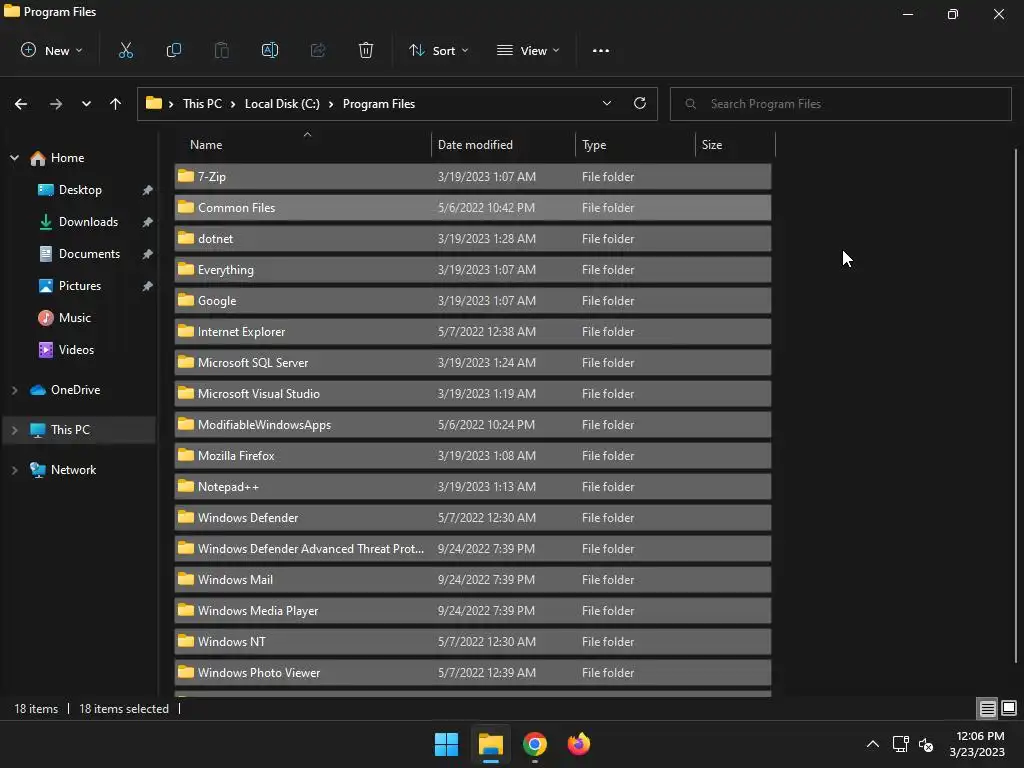Expand the Network tree node

click(14, 470)
